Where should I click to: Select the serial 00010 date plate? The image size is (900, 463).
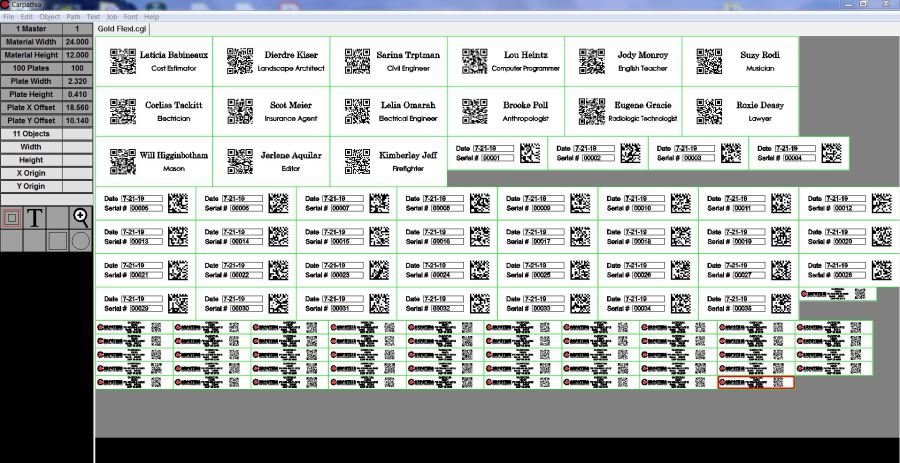(648, 203)
